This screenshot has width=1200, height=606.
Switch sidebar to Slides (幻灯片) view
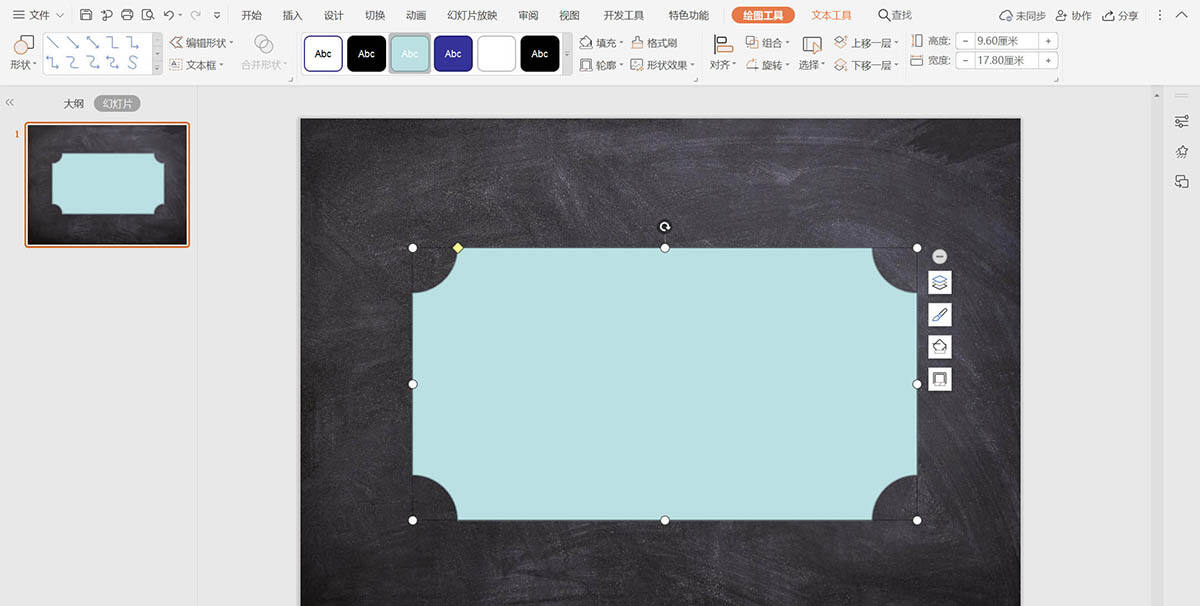[x=117, y=104]
